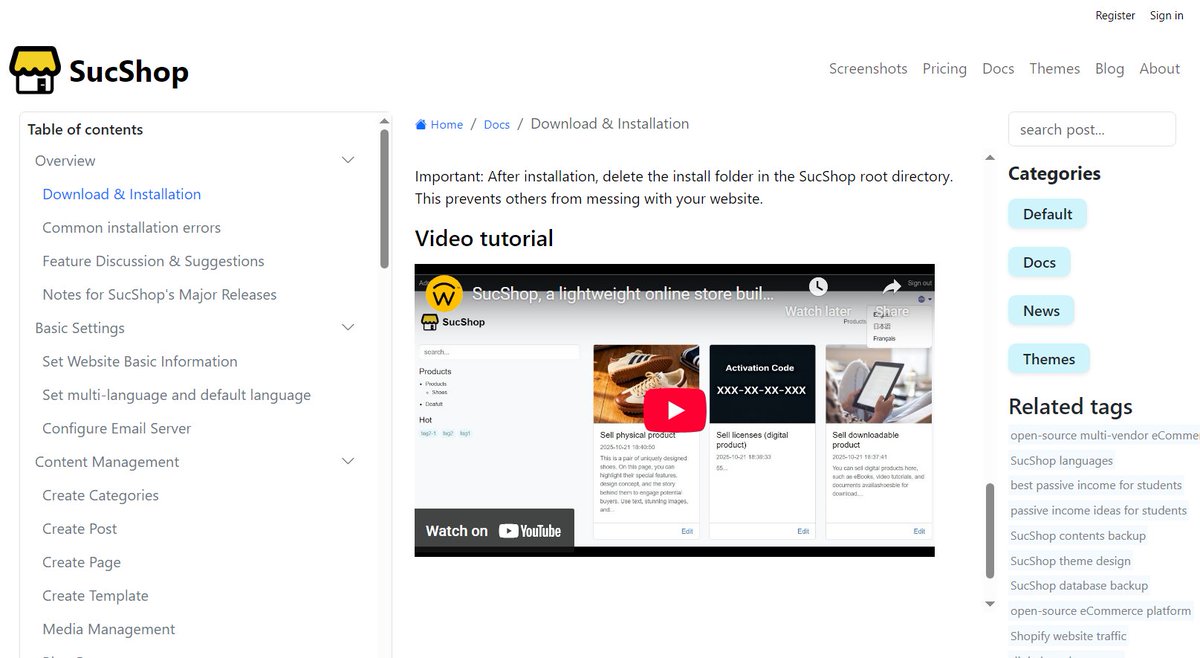
Task: Play the YouTube video tutorial
Action: tap(675, 410)
